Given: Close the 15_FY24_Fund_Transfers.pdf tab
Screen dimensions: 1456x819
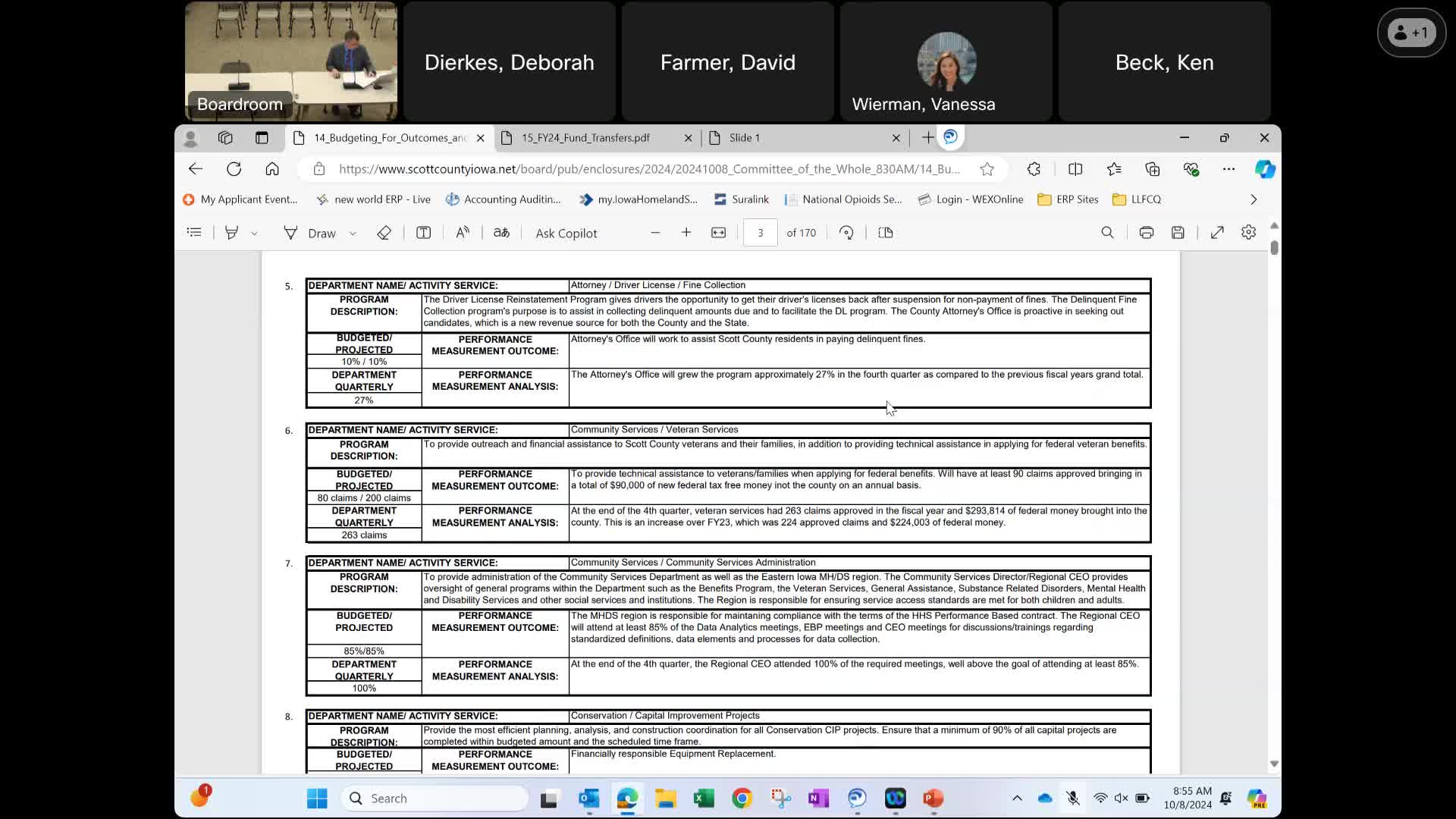Looking at the screenshot, I should tap(688, 138).
